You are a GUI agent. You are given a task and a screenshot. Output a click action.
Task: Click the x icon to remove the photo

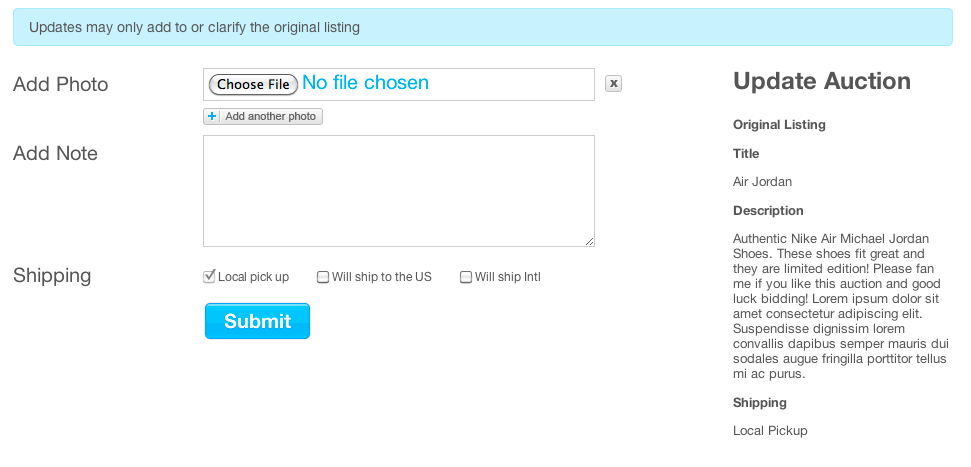click(x=614, y=84)
